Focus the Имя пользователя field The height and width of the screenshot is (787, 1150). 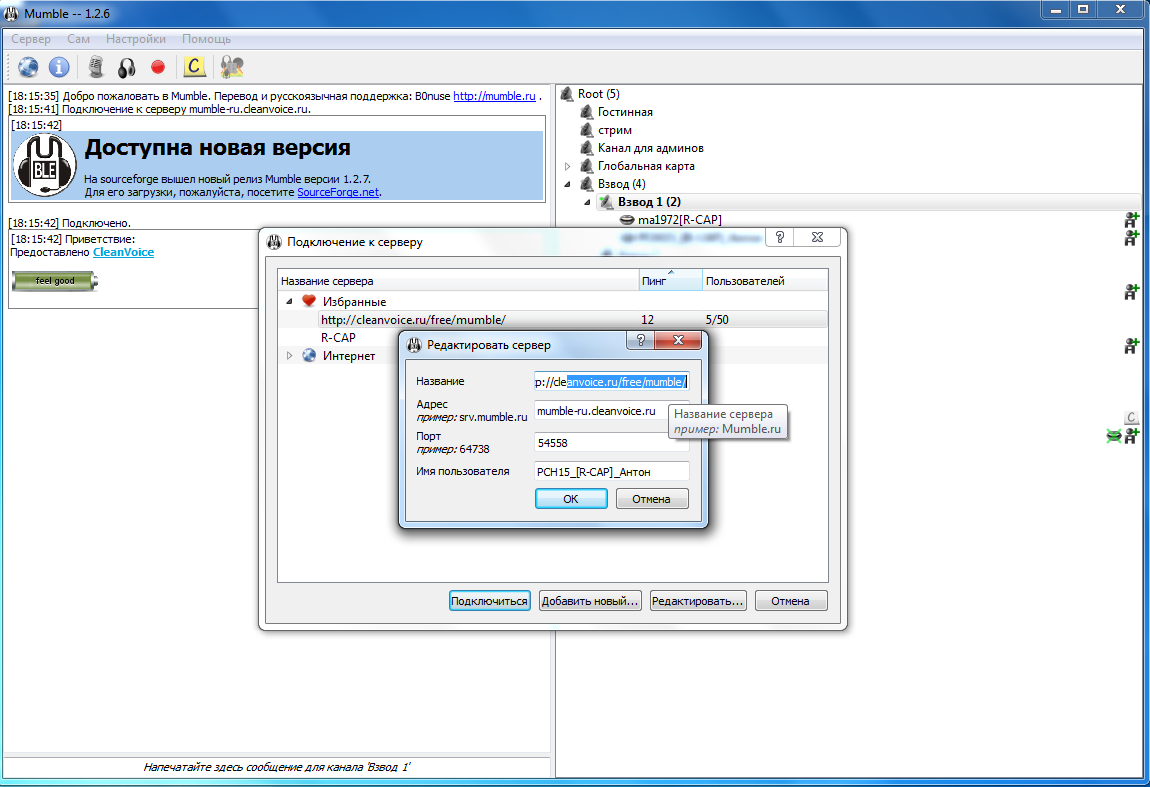[612, 472]
